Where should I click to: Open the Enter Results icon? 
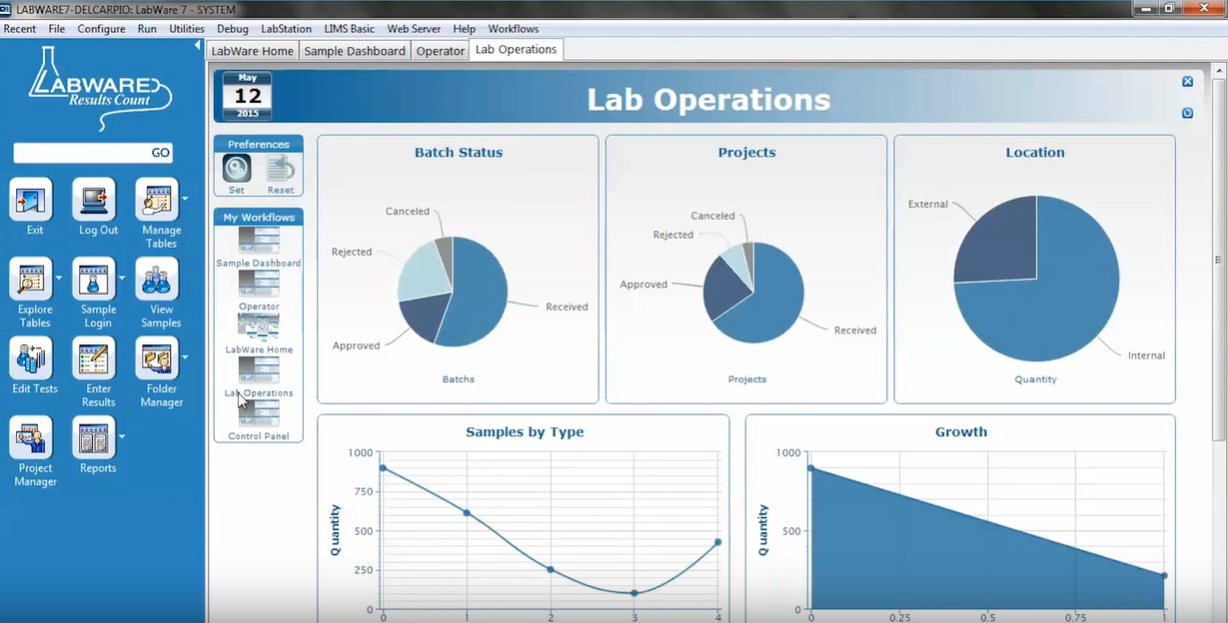pyautogui.click(x=94, y=358)
